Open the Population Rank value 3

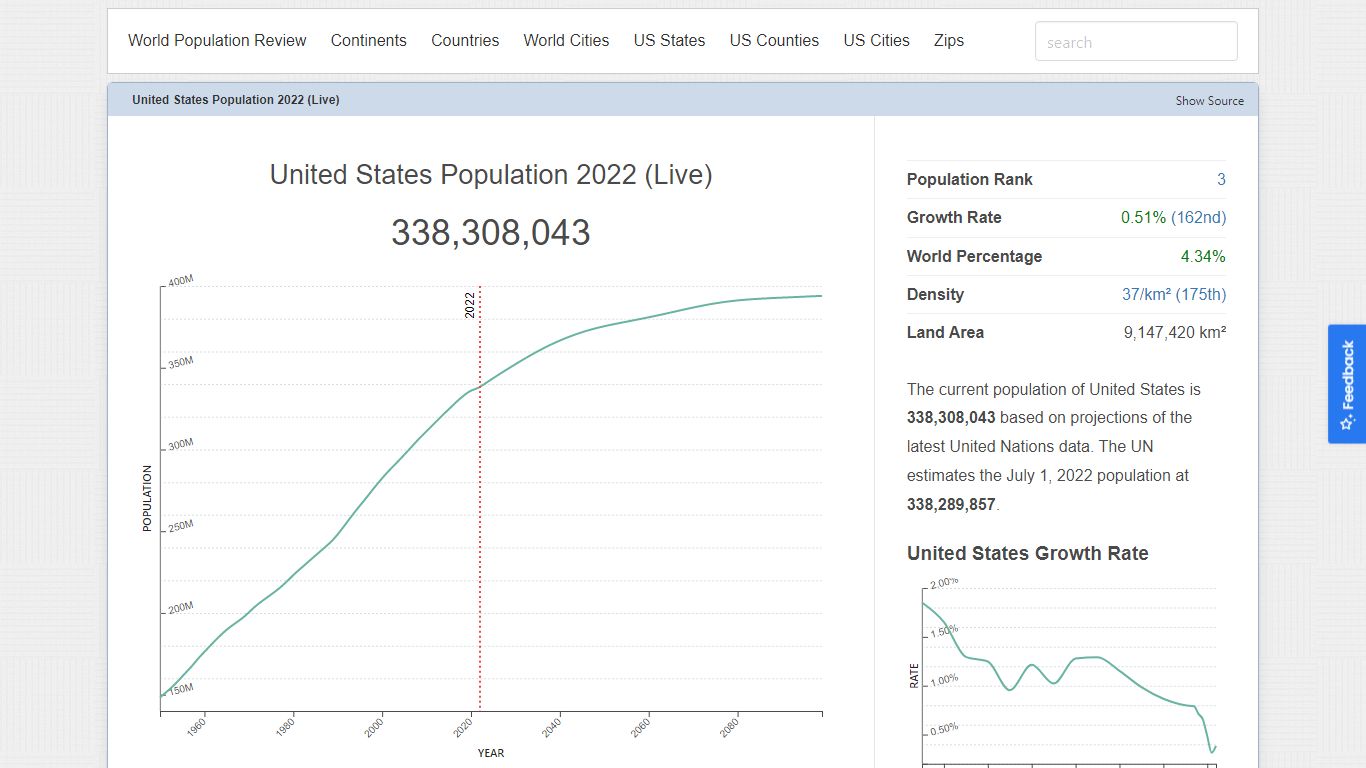tap(1221, 179)
